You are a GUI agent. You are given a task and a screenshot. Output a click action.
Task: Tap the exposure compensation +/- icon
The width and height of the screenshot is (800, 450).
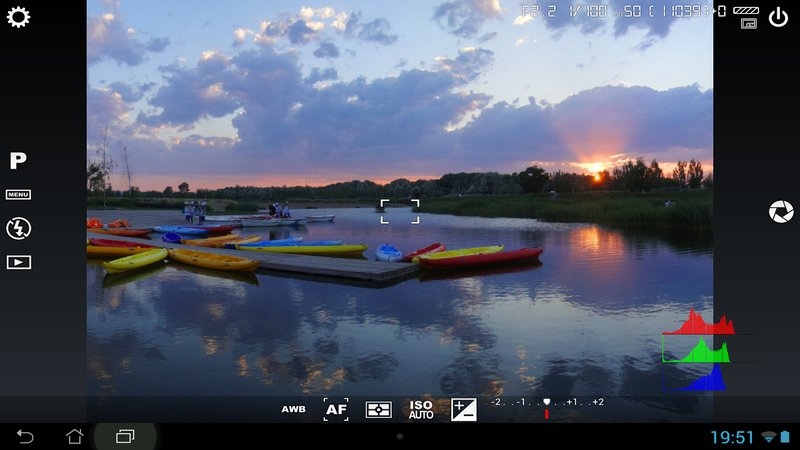click(464, 409)
